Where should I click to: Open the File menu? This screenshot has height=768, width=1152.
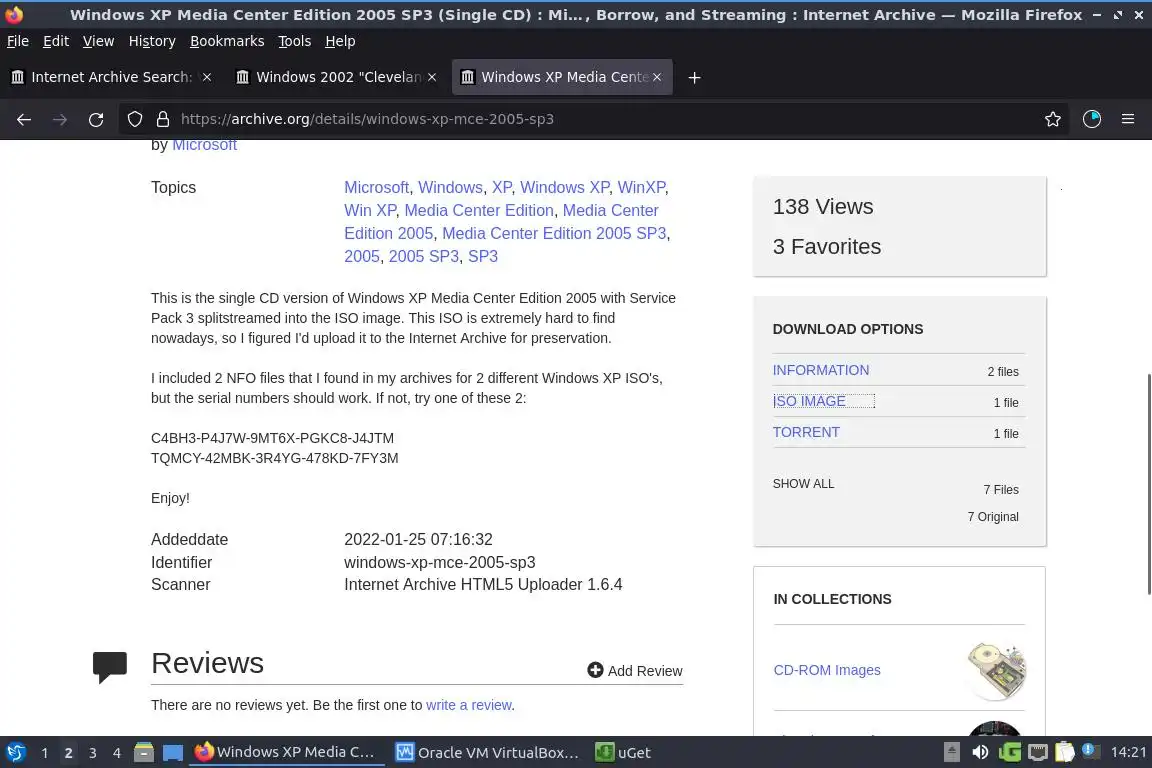click(18, 41)
